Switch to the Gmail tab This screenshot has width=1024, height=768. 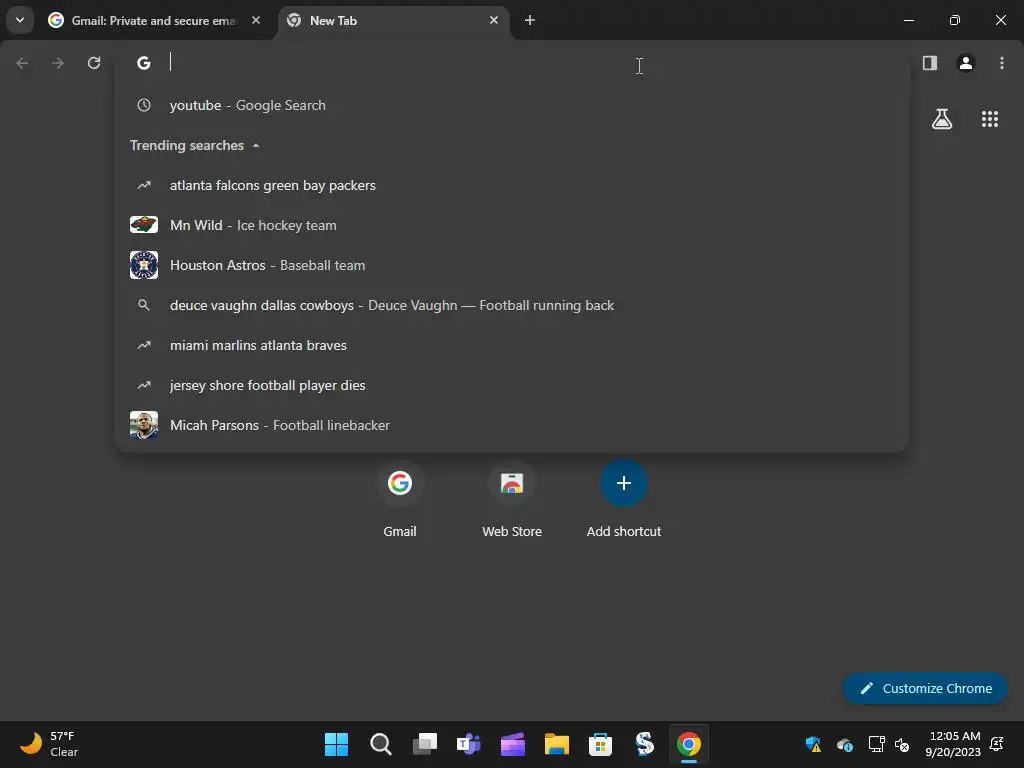tap(155, 21)
